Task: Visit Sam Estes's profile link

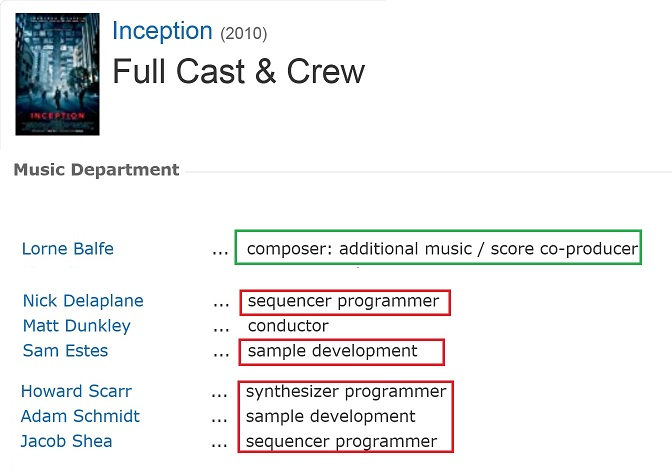Action: click(65, 351)
